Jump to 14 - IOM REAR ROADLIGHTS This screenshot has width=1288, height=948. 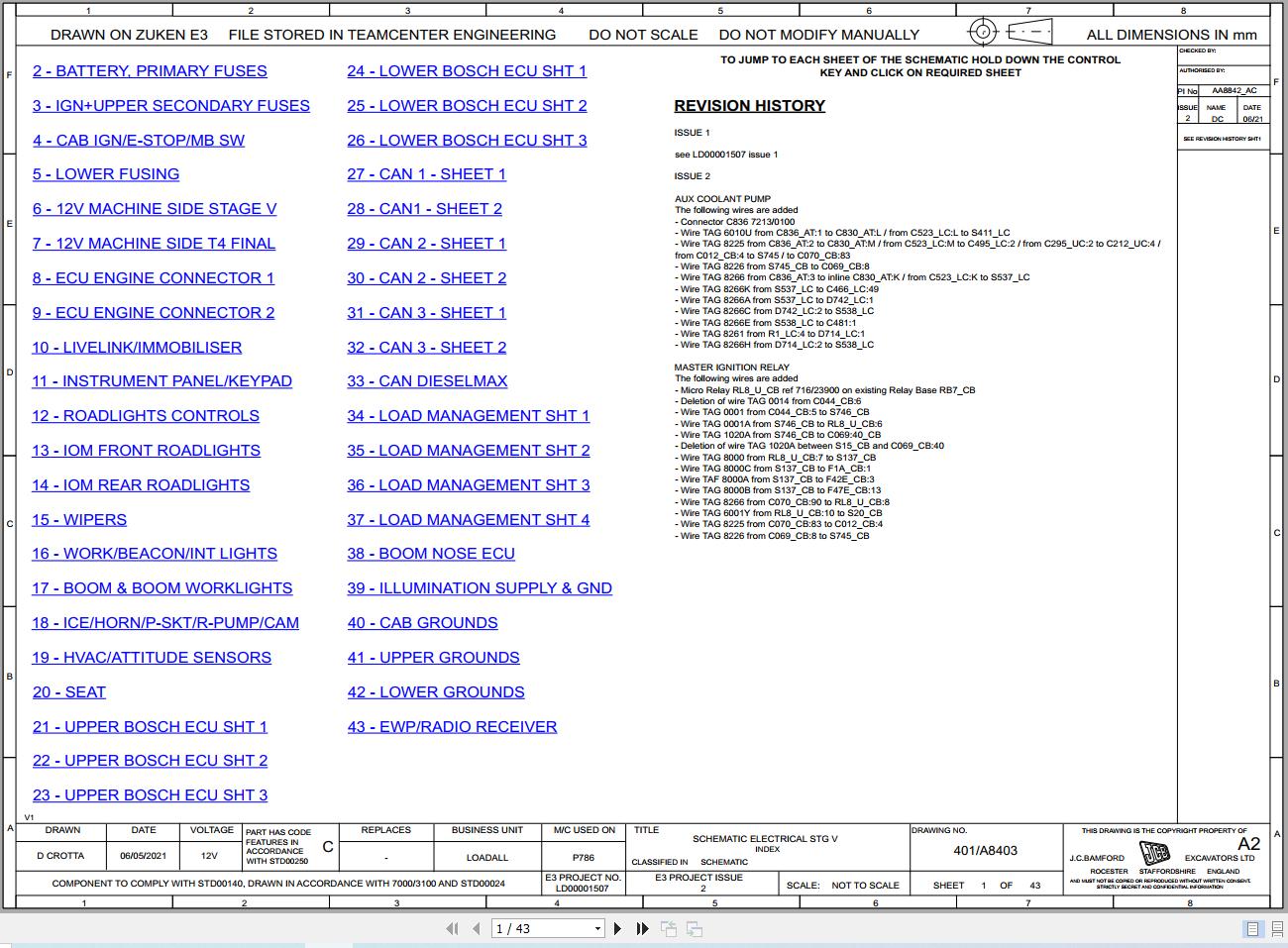[x=141, y=485]
